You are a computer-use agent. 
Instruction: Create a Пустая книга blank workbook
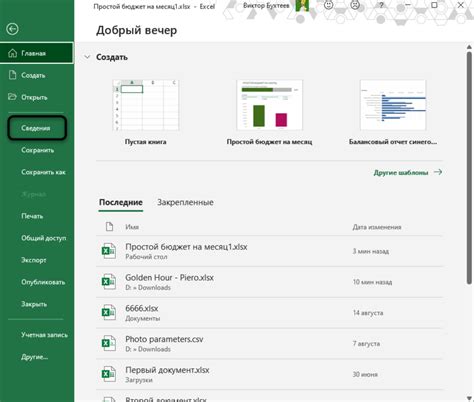pyautogui.click(x=146, y=112)
